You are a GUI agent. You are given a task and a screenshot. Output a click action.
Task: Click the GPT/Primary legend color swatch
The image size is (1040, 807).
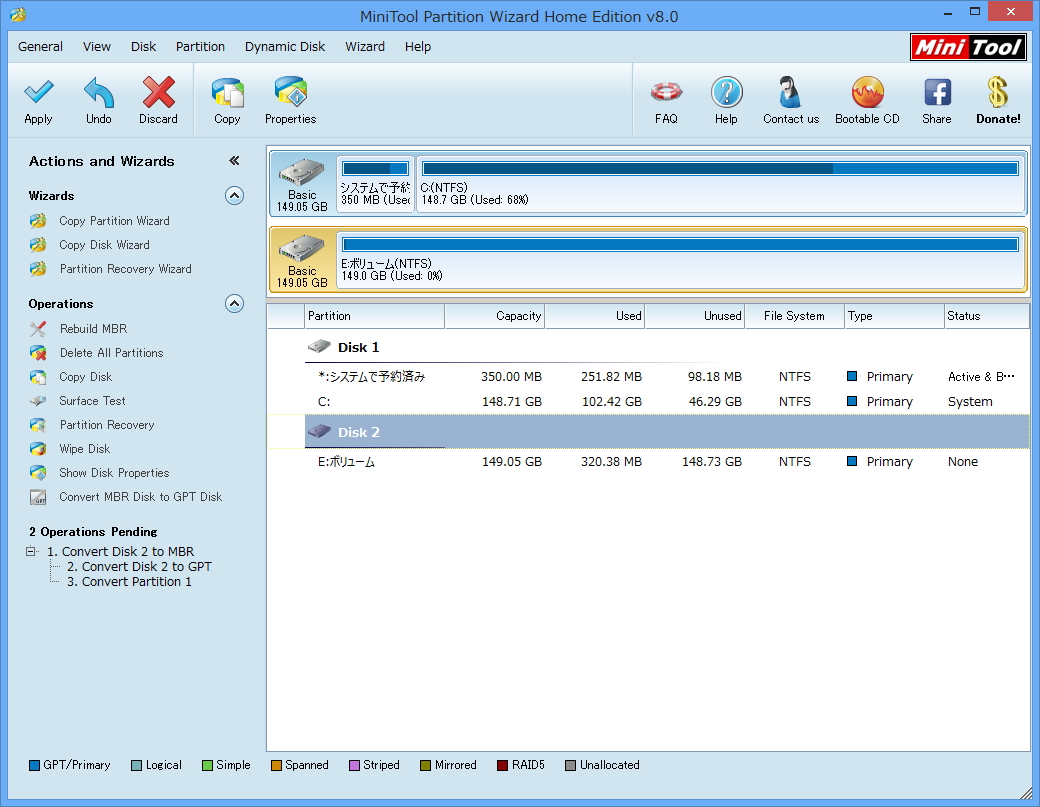pos(34,765)
